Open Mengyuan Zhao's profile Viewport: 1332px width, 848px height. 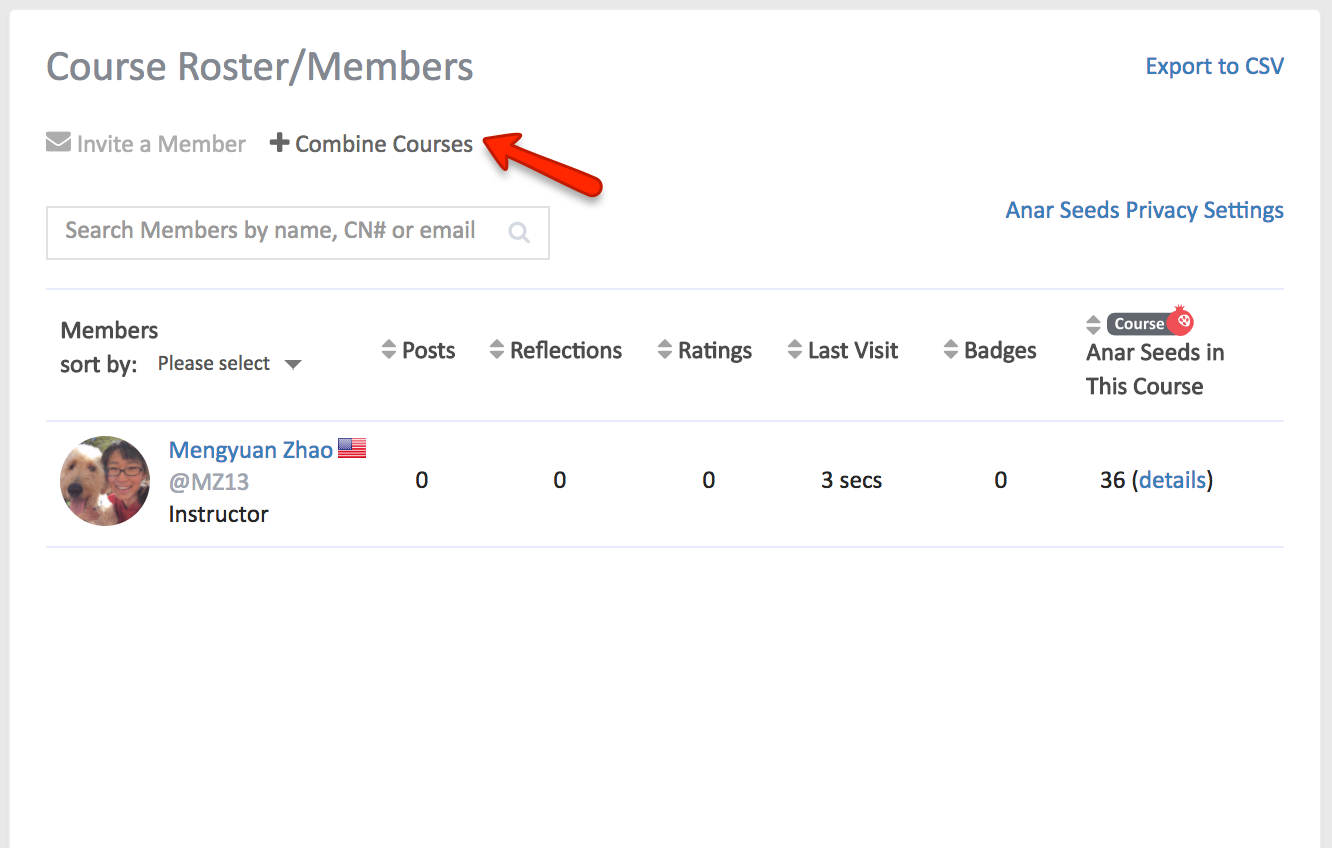[250, 449]
